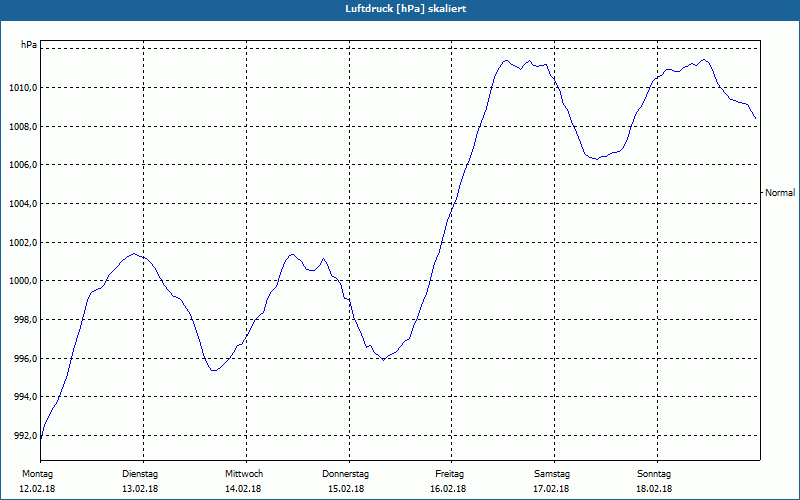Click the '1004,0' y-axis value
This screenshot has height=500, width=800.
23,204
